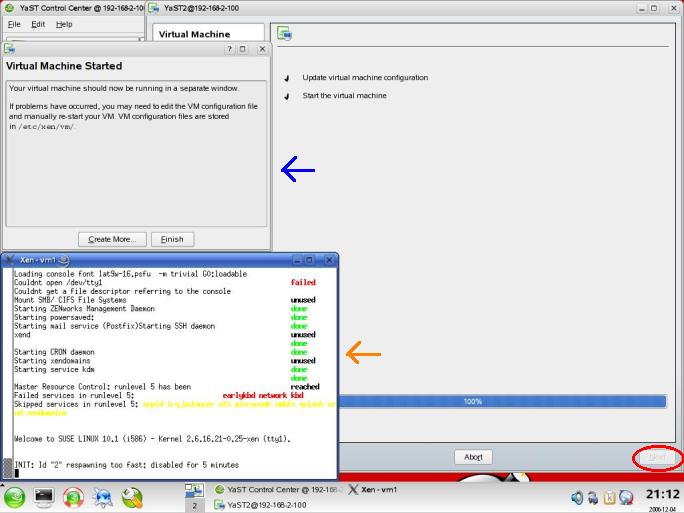Switch to YaST2@192-168-2-100 taskbar entry
684x513 pixels.
click(260, 505)
